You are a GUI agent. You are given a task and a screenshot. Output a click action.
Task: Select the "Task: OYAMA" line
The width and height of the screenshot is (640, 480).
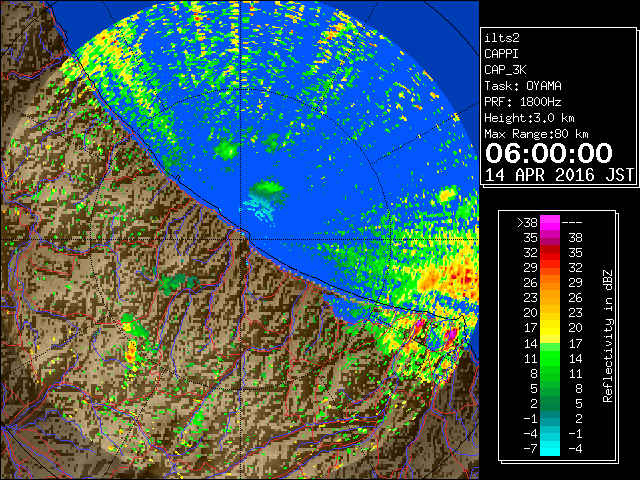[523, 86]
